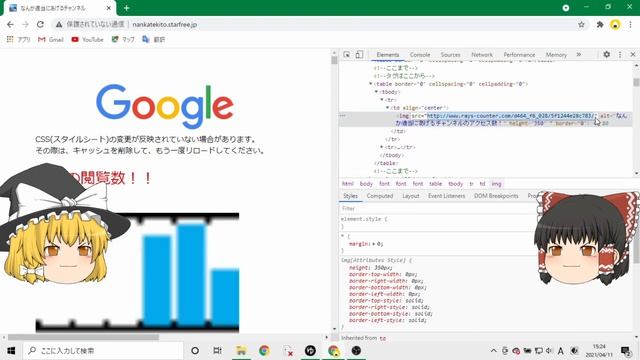This screenshot has width=640, height=360.
Task: Show more DevTools tabs with the chevron
Action: pyautogui.click(x=578, y=54)
